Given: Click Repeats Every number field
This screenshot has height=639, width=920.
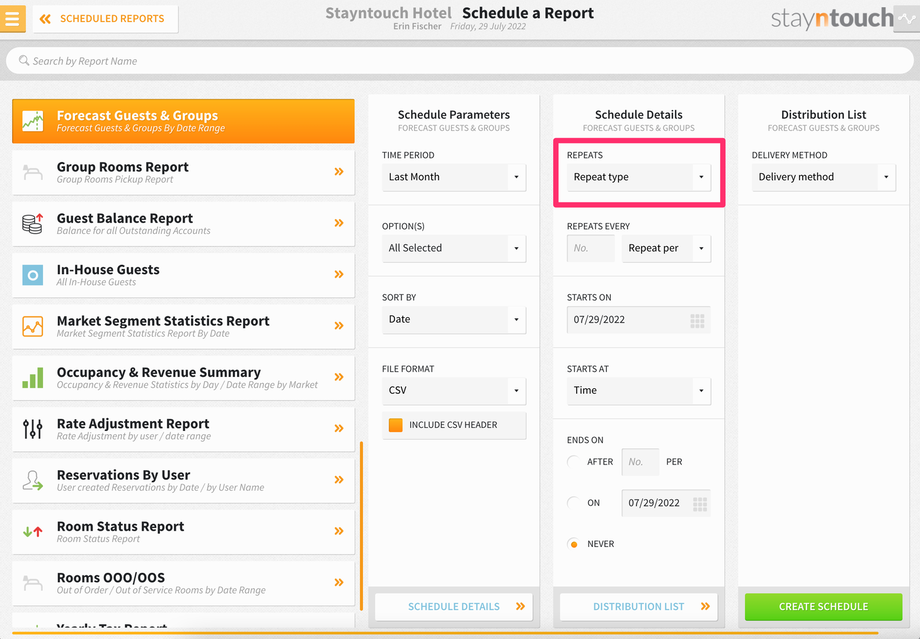Looking at the screenshot, I should point(590,248).
